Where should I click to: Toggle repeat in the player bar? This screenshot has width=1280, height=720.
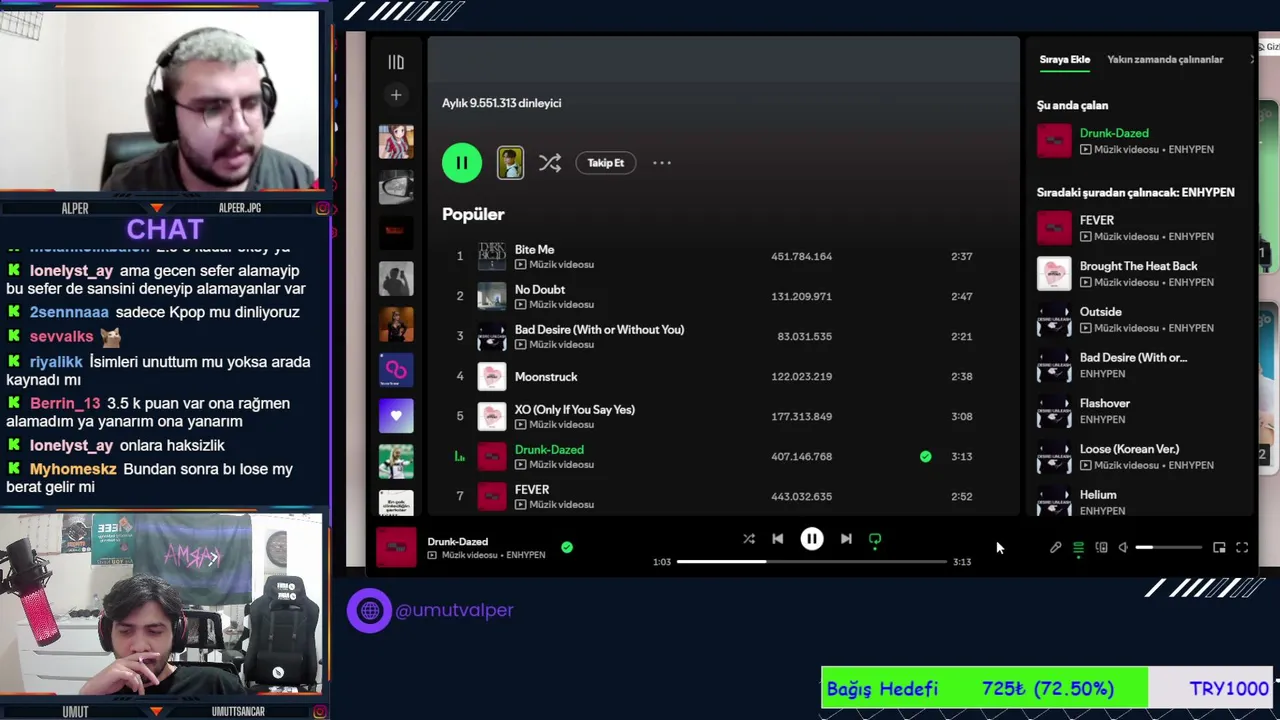(875, 539)
